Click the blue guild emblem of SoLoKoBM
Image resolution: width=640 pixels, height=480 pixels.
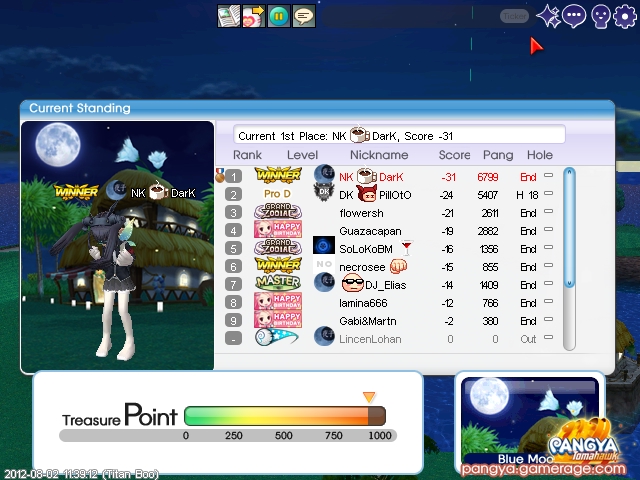coord(324,246)
